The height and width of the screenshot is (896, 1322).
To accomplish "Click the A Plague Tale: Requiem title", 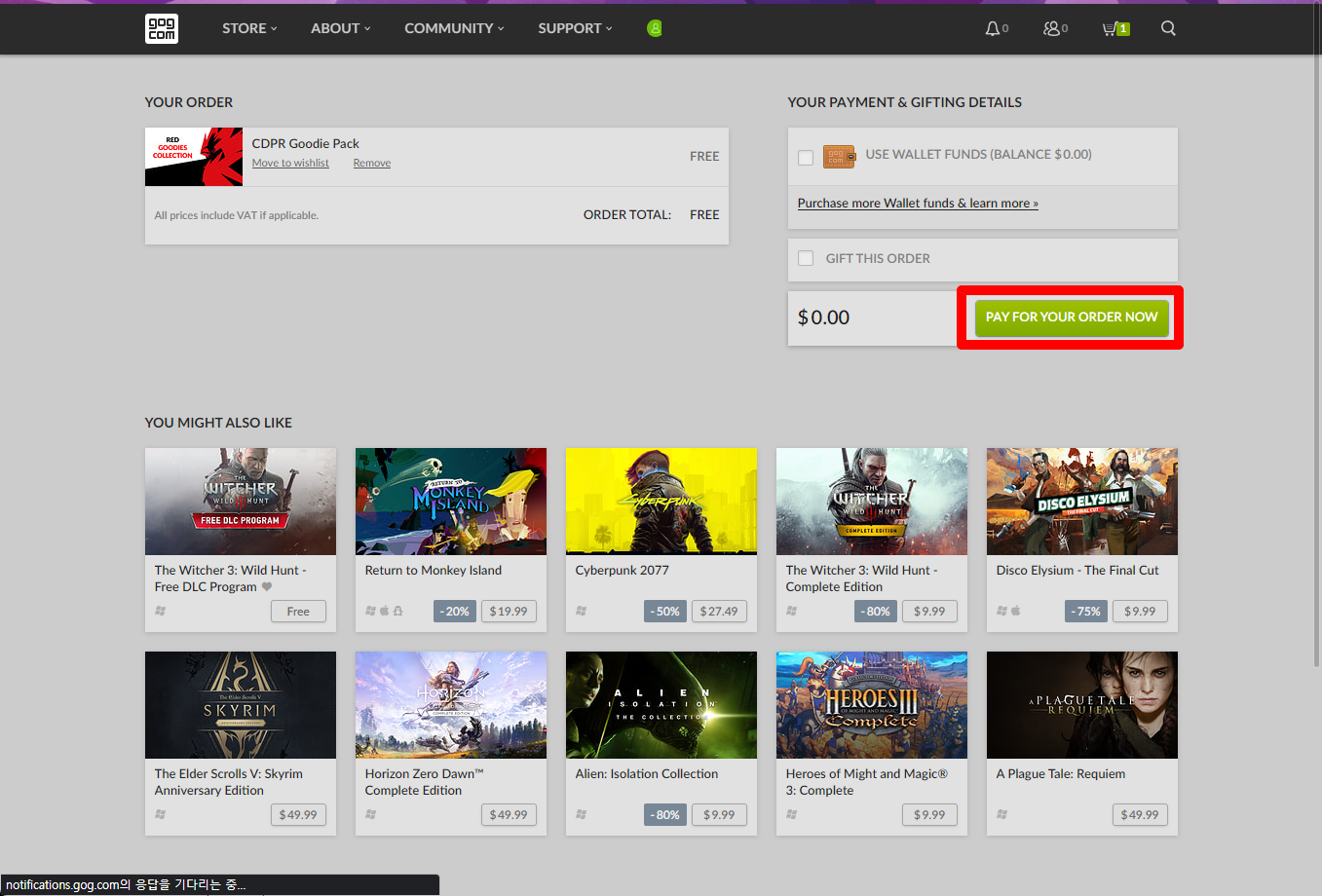I will [x=1061, y=774].
